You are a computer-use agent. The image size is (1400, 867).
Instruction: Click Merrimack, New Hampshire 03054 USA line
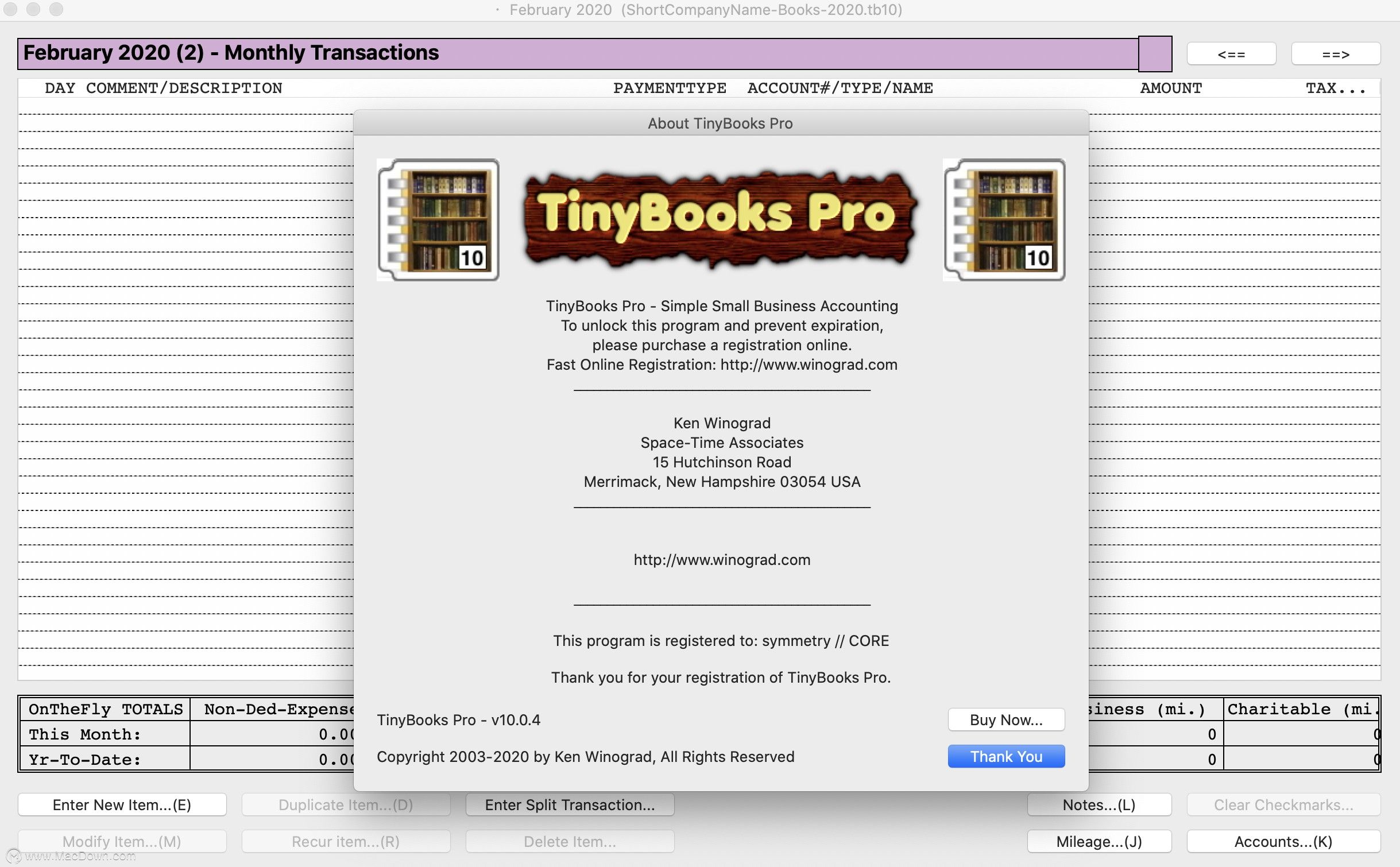[x=722, y=482]
